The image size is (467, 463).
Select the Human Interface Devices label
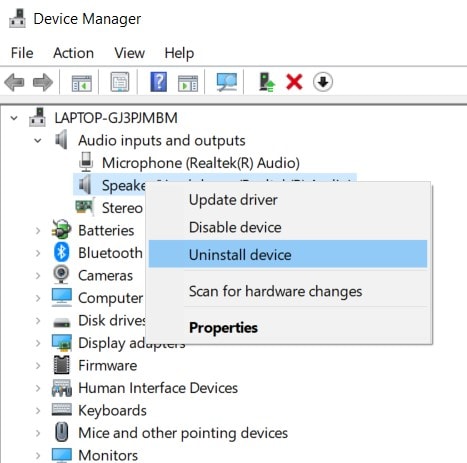158,388
